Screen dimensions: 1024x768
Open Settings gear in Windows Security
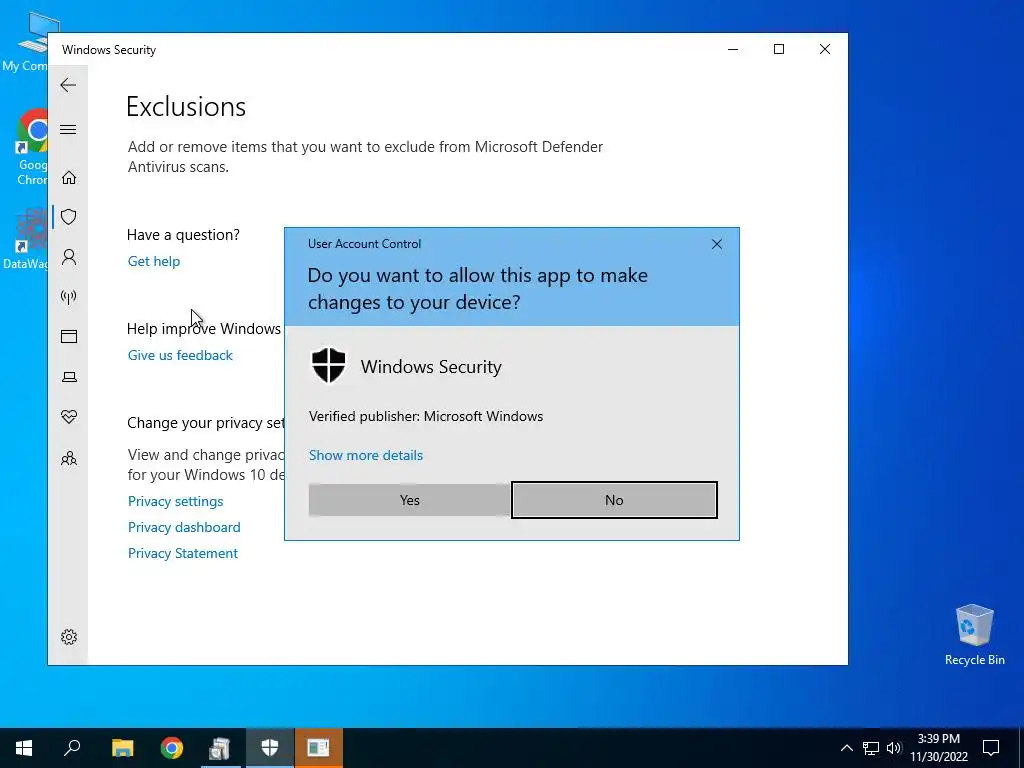(x=69, y=637)
